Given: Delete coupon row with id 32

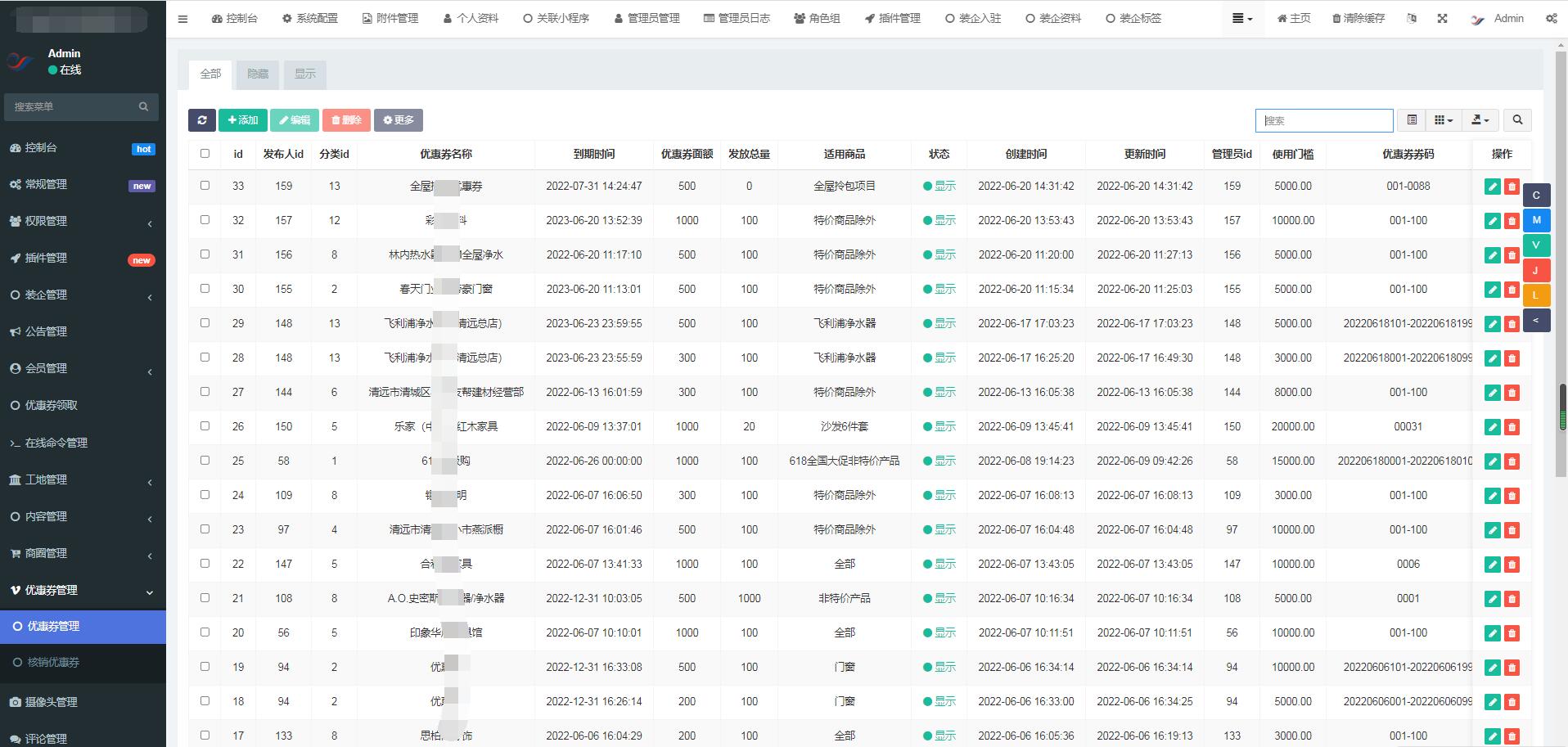Looking at the screenshot, I should [1512, 221].
